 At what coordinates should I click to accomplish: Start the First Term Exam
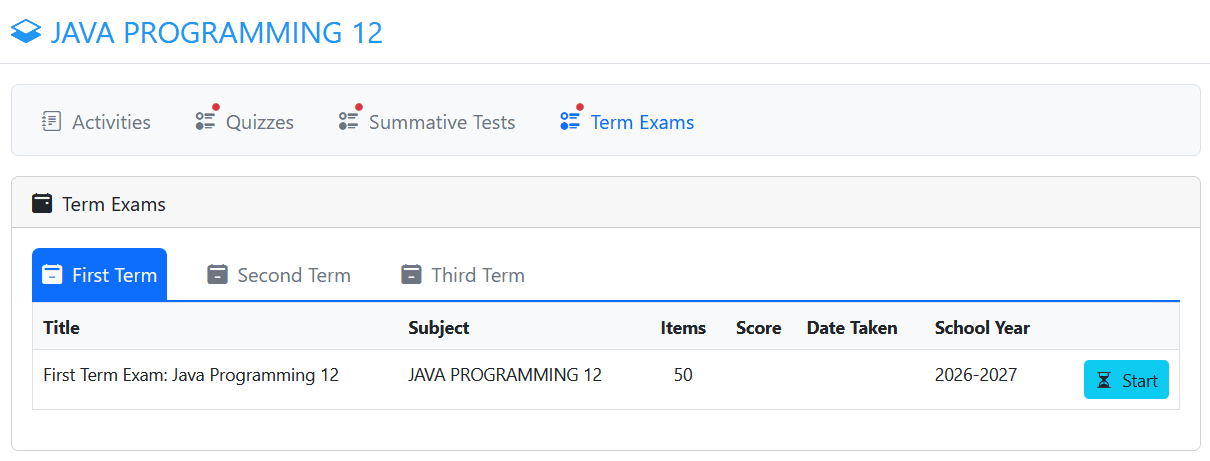coord(1126,380)
